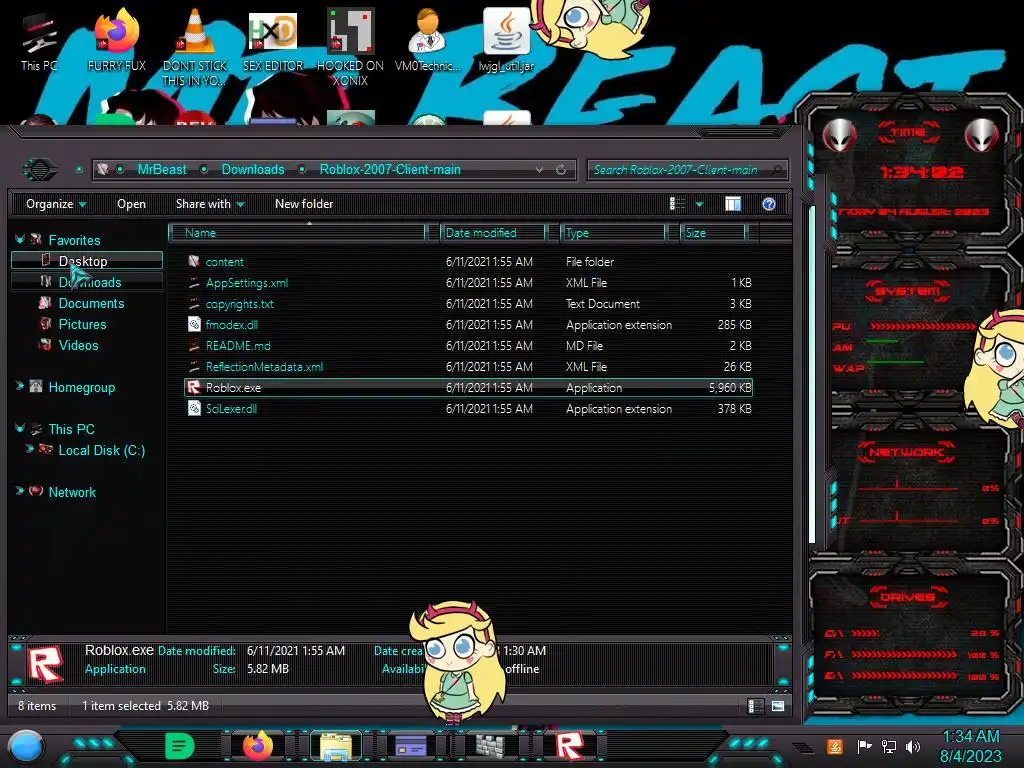The height and width of the screenshot is (768, 1024).
Task: Open the Organize dropdown menu
Action: (56, 204)
